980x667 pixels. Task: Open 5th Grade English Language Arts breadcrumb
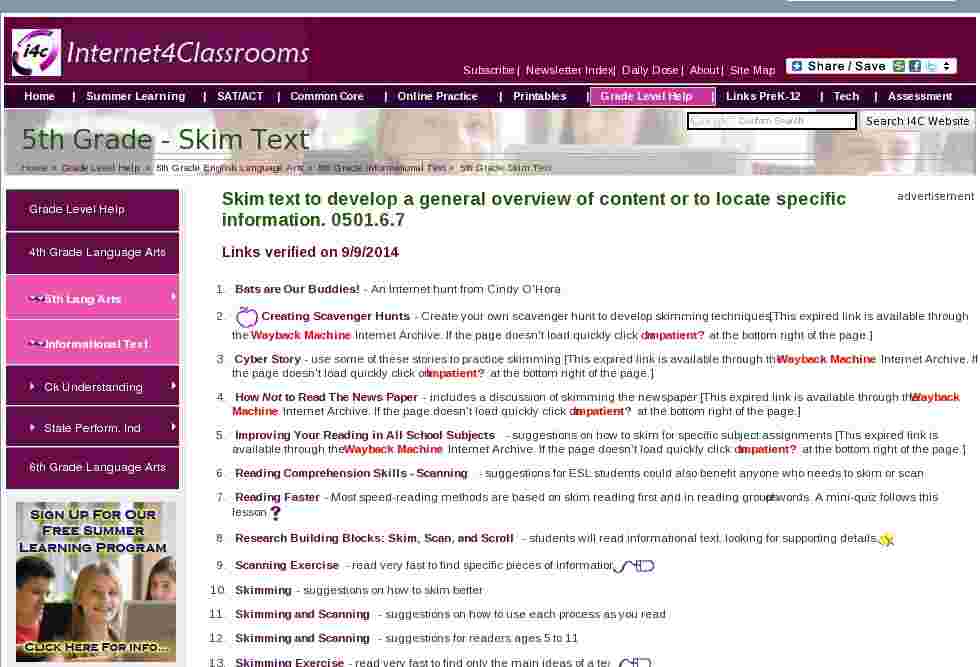point(229,168)
